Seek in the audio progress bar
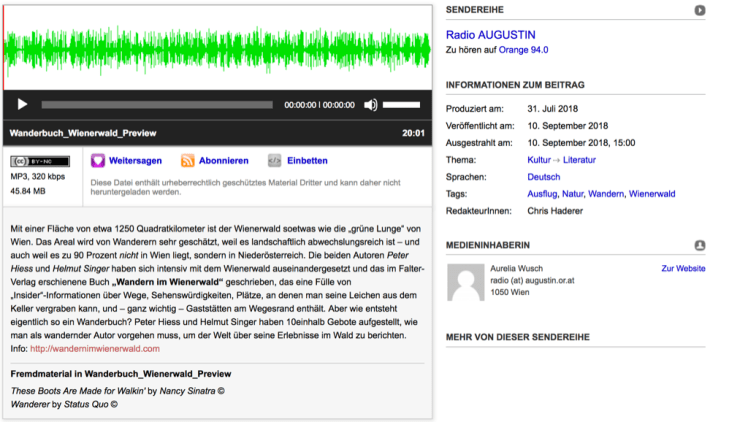This screenshot has height=422, width=748. click(x=159, y=104)
